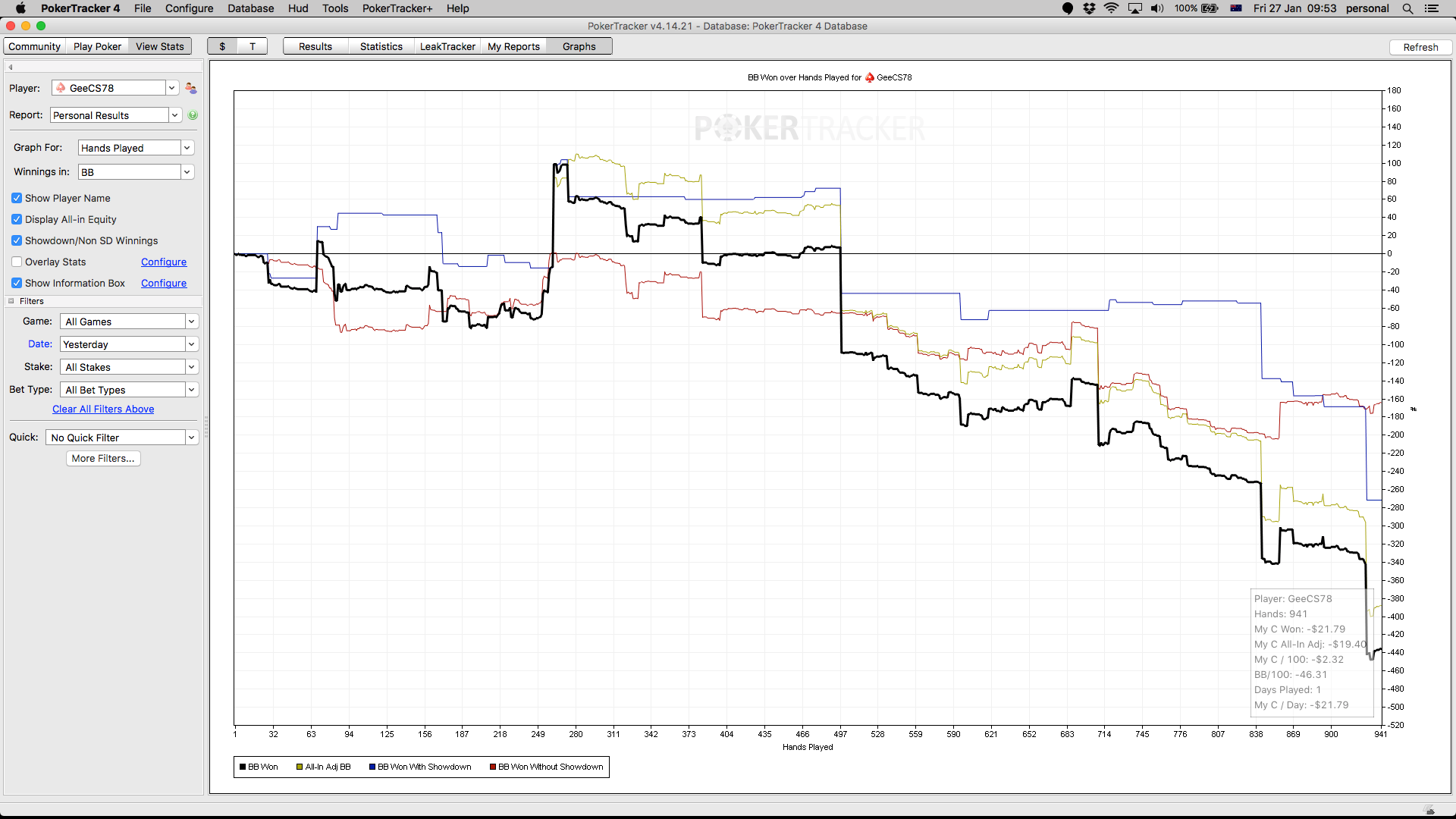
Task: Open the File menu
Action: [x=143, y=8]
